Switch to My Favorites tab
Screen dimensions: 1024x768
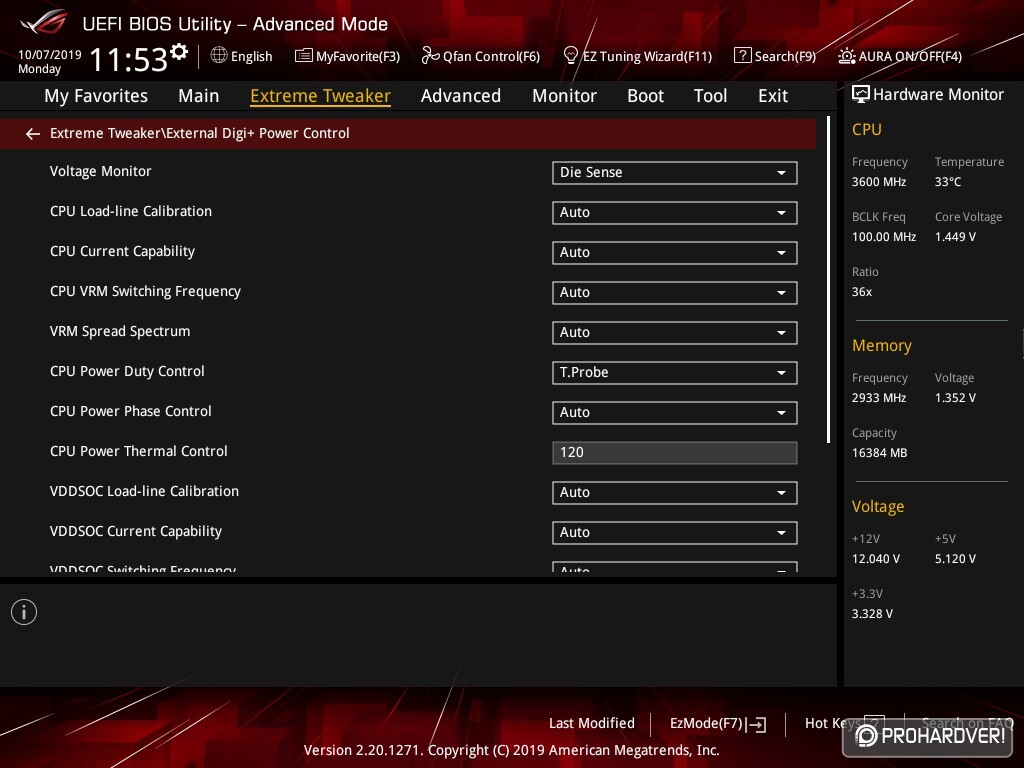96,96
